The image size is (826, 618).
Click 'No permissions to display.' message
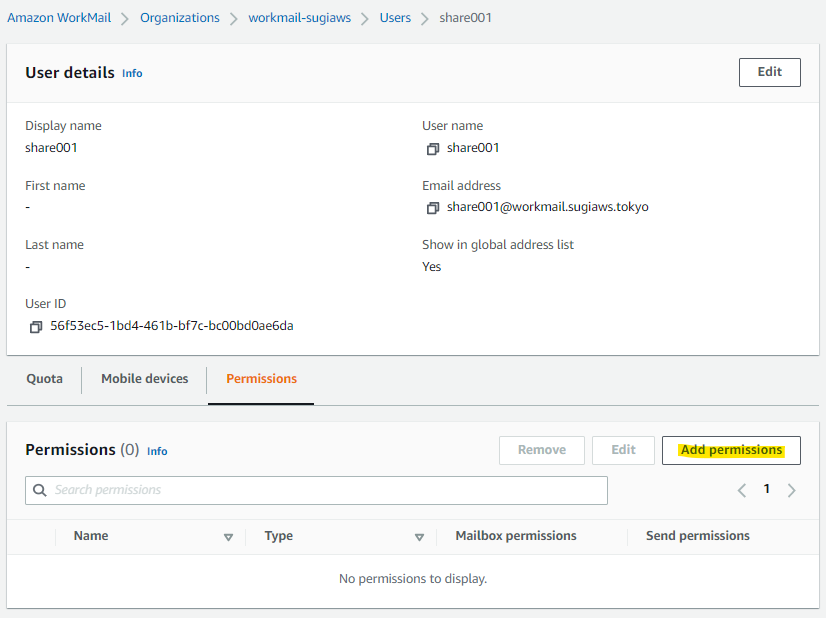point(413,579)
